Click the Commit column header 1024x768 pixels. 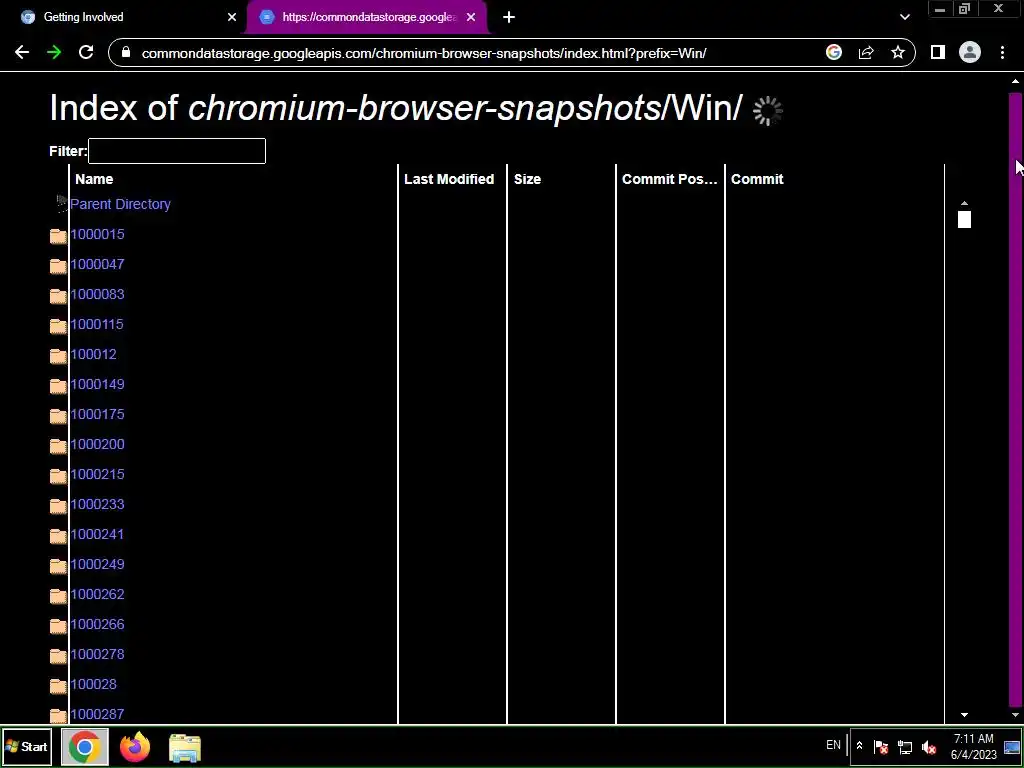[x=757, y=180]
